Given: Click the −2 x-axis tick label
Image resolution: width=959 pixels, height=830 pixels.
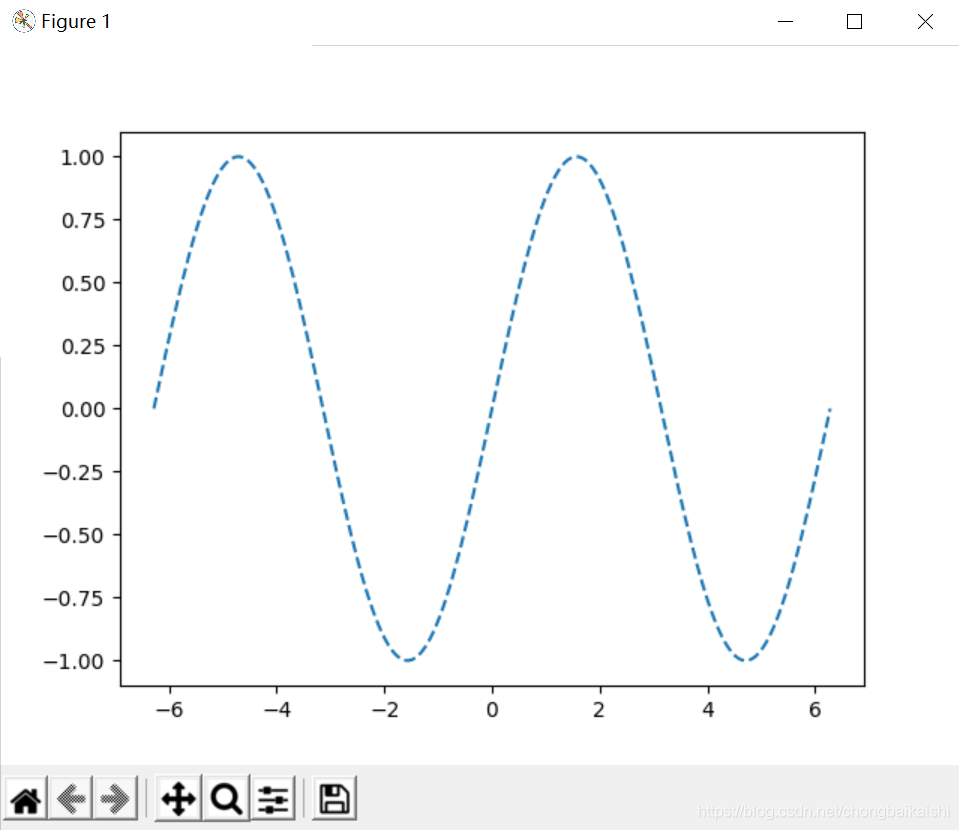Looking at the screenshot, I should point(385,710).
